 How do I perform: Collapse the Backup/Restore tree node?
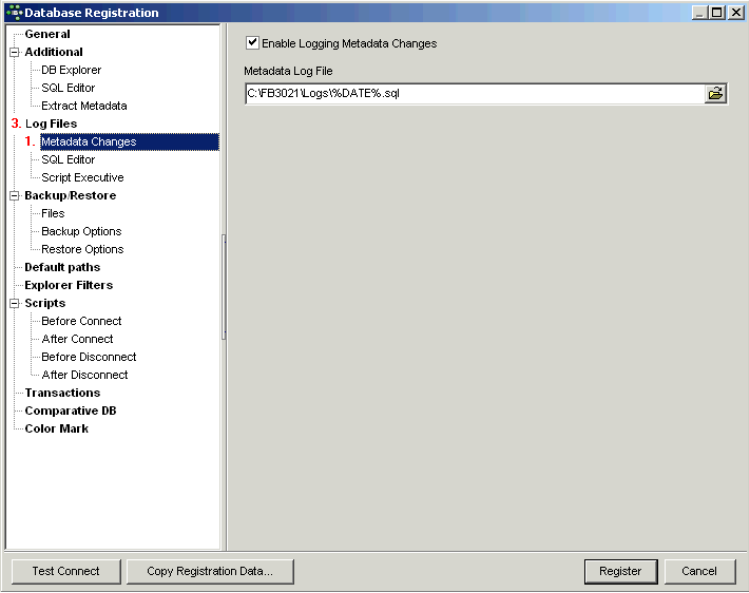pyautogui.click(x=15, y=196)
